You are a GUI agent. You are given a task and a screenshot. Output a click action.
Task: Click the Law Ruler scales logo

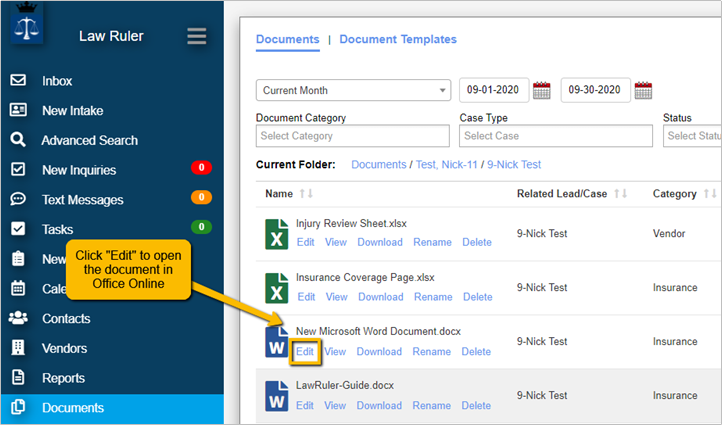click(x=26, y=25)
